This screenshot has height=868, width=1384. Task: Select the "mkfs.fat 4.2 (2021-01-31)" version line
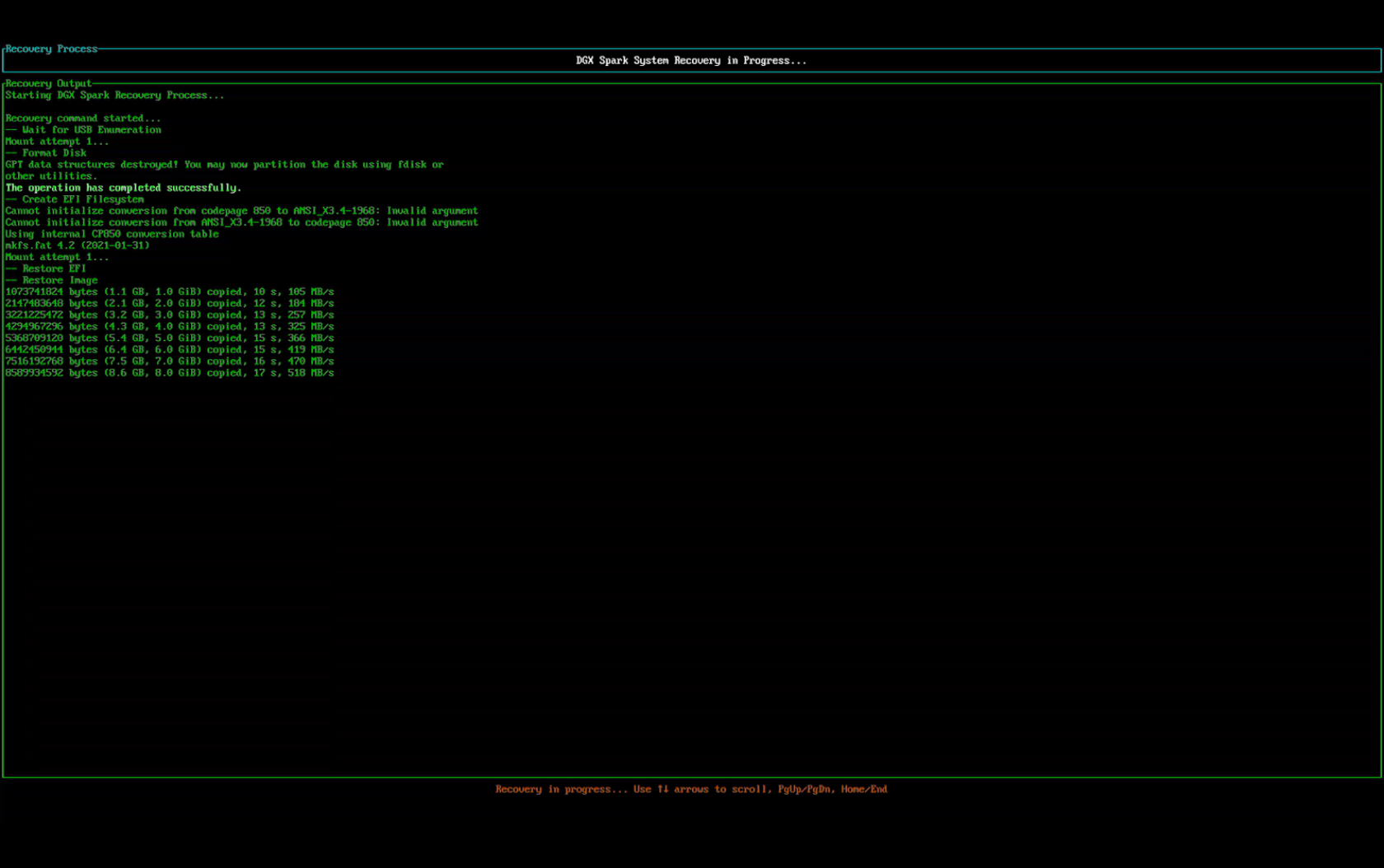pos(77,245)
